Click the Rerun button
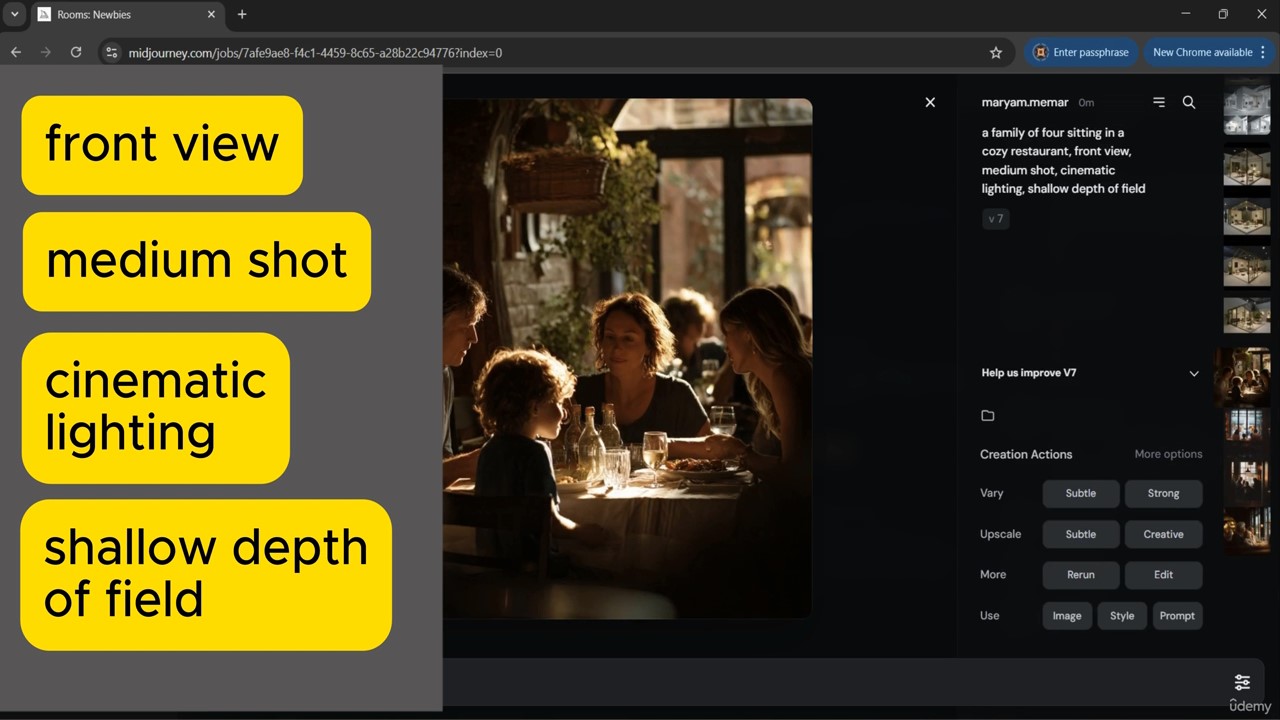1280x720 pixels. (1081, 575)
